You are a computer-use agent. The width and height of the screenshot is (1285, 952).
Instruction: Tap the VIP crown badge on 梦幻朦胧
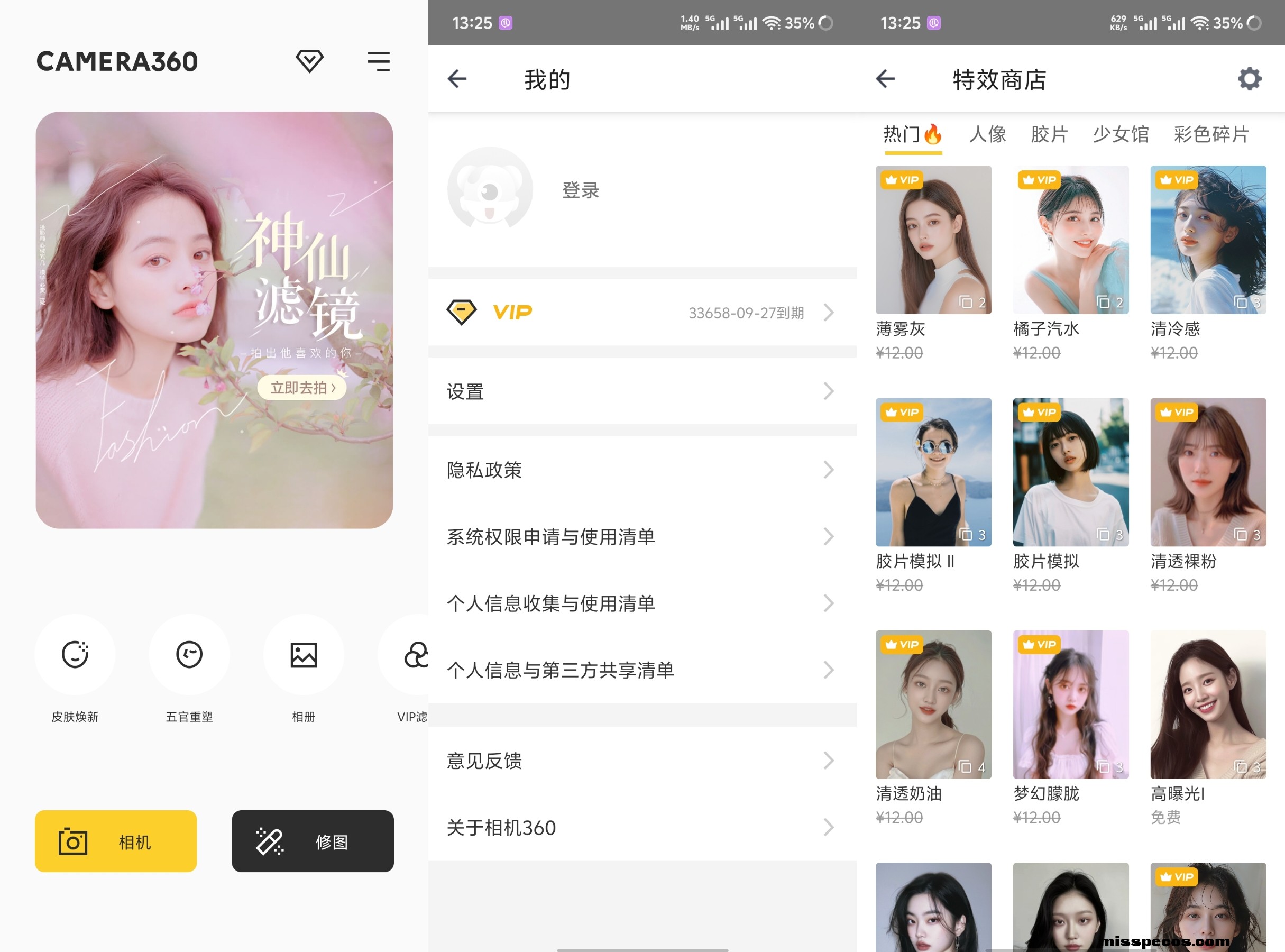(x=1040, y=644)
